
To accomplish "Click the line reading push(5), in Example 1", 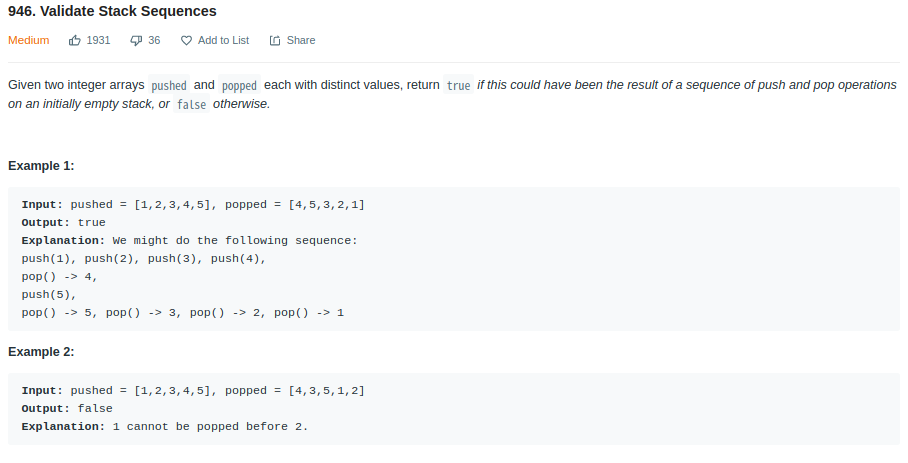I will click(x=49, y=295).
